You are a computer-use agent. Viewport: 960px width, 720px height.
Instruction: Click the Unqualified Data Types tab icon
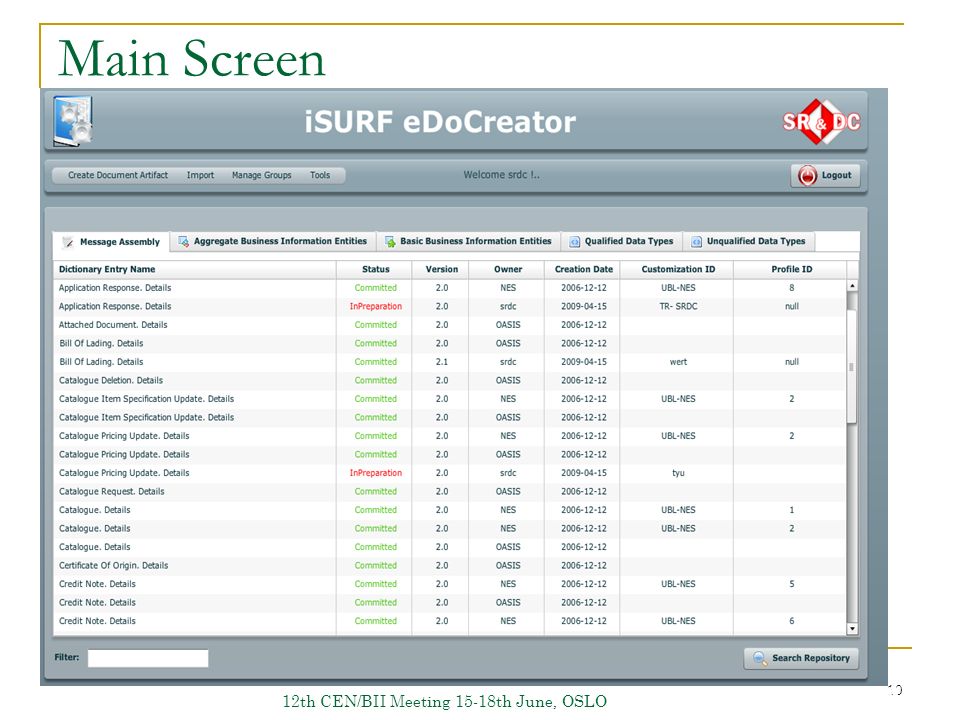click(697, 242)
